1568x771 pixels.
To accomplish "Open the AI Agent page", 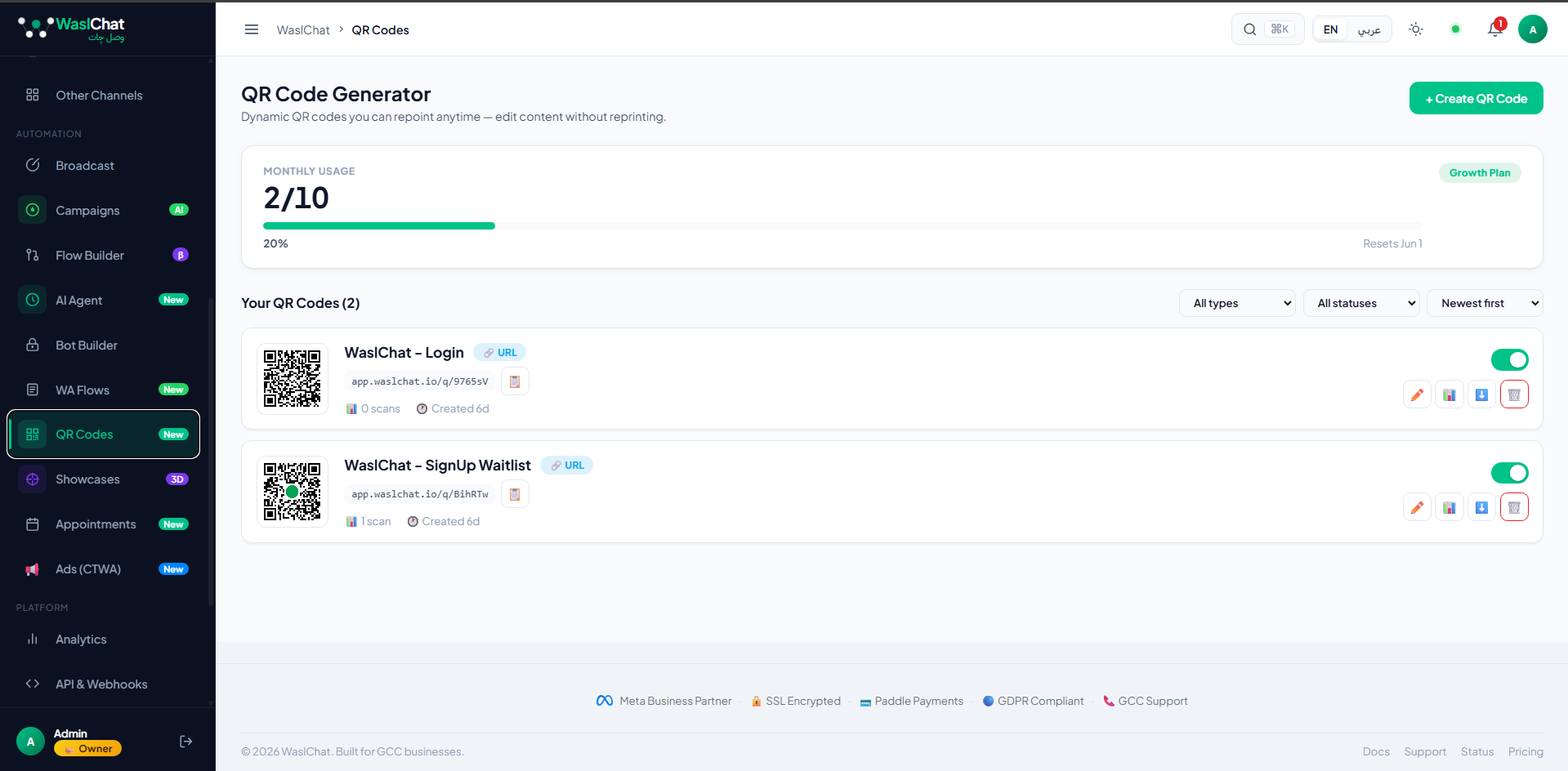I will coord(104,301).
